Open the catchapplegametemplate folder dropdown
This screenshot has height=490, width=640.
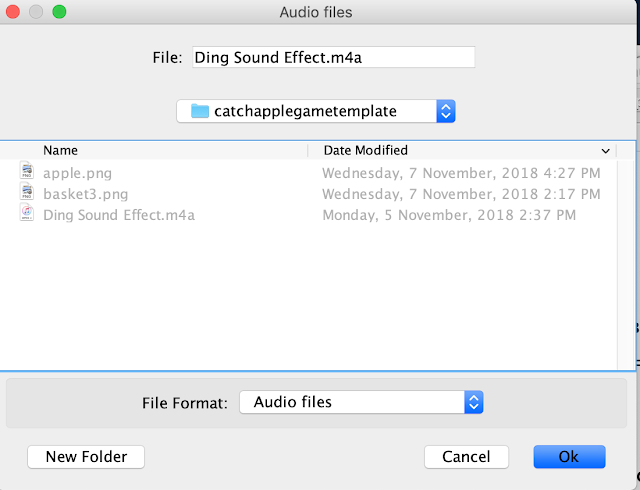point(446,111)
